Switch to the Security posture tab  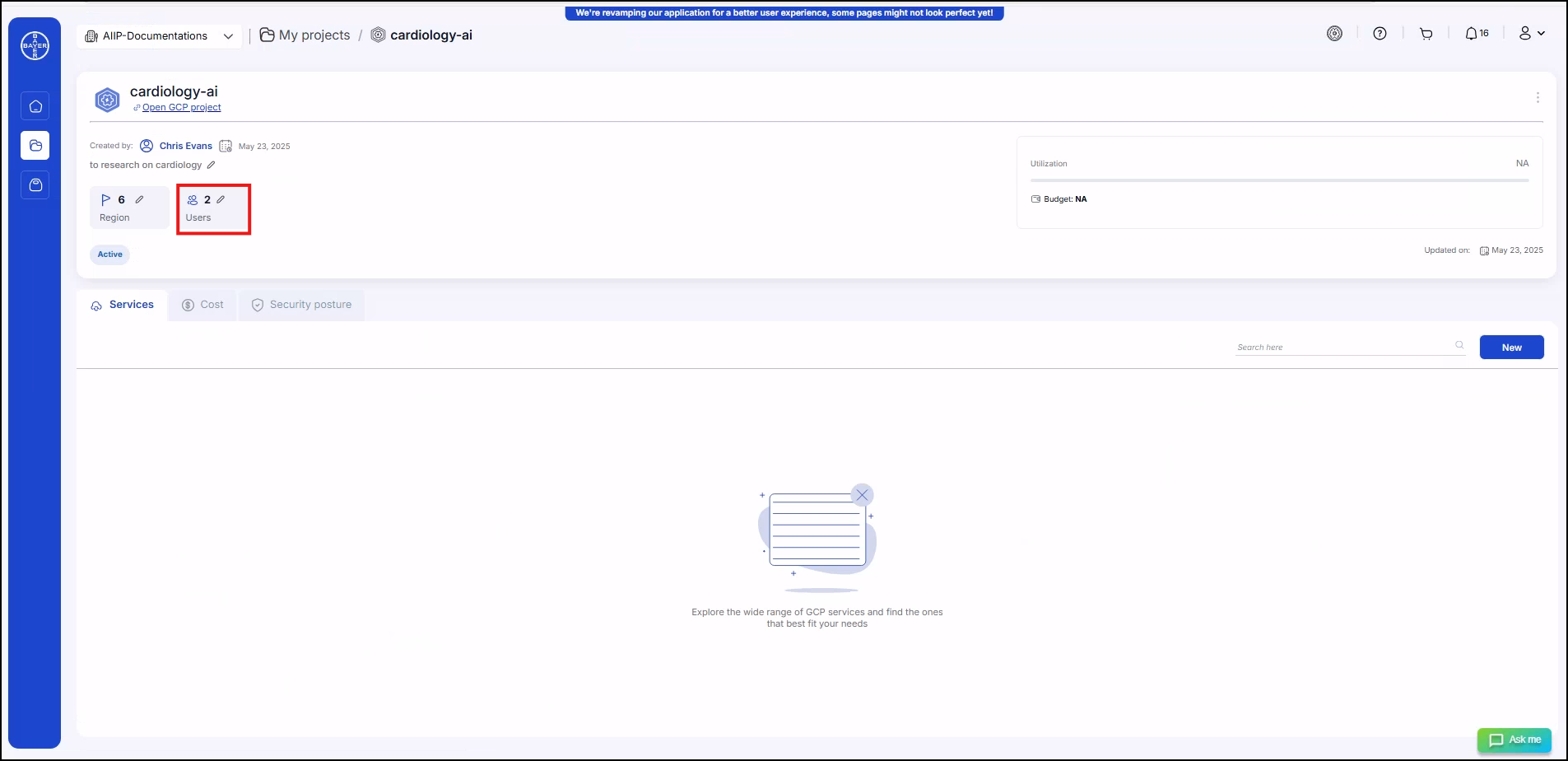[301, 305]
